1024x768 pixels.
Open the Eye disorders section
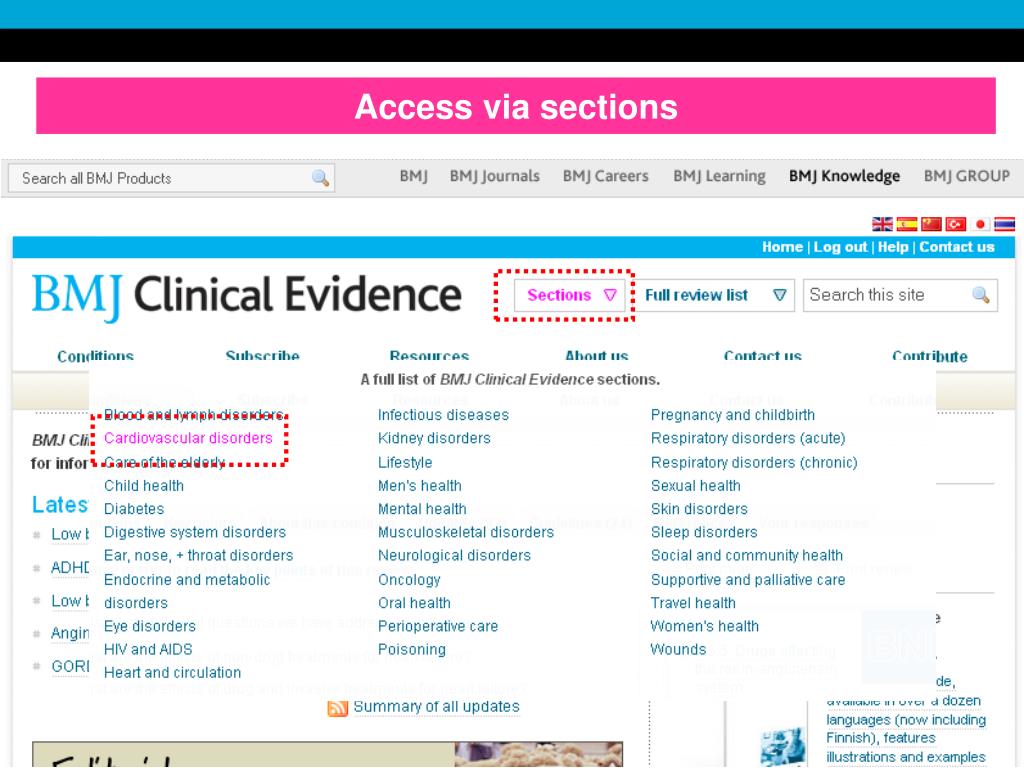(150, 626)
